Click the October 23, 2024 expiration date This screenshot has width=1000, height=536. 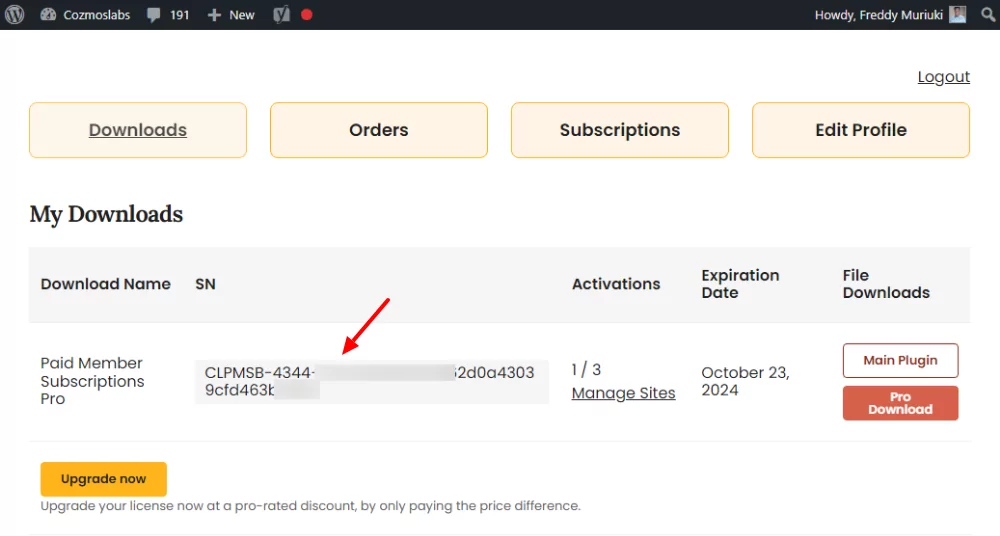point(745,382)
